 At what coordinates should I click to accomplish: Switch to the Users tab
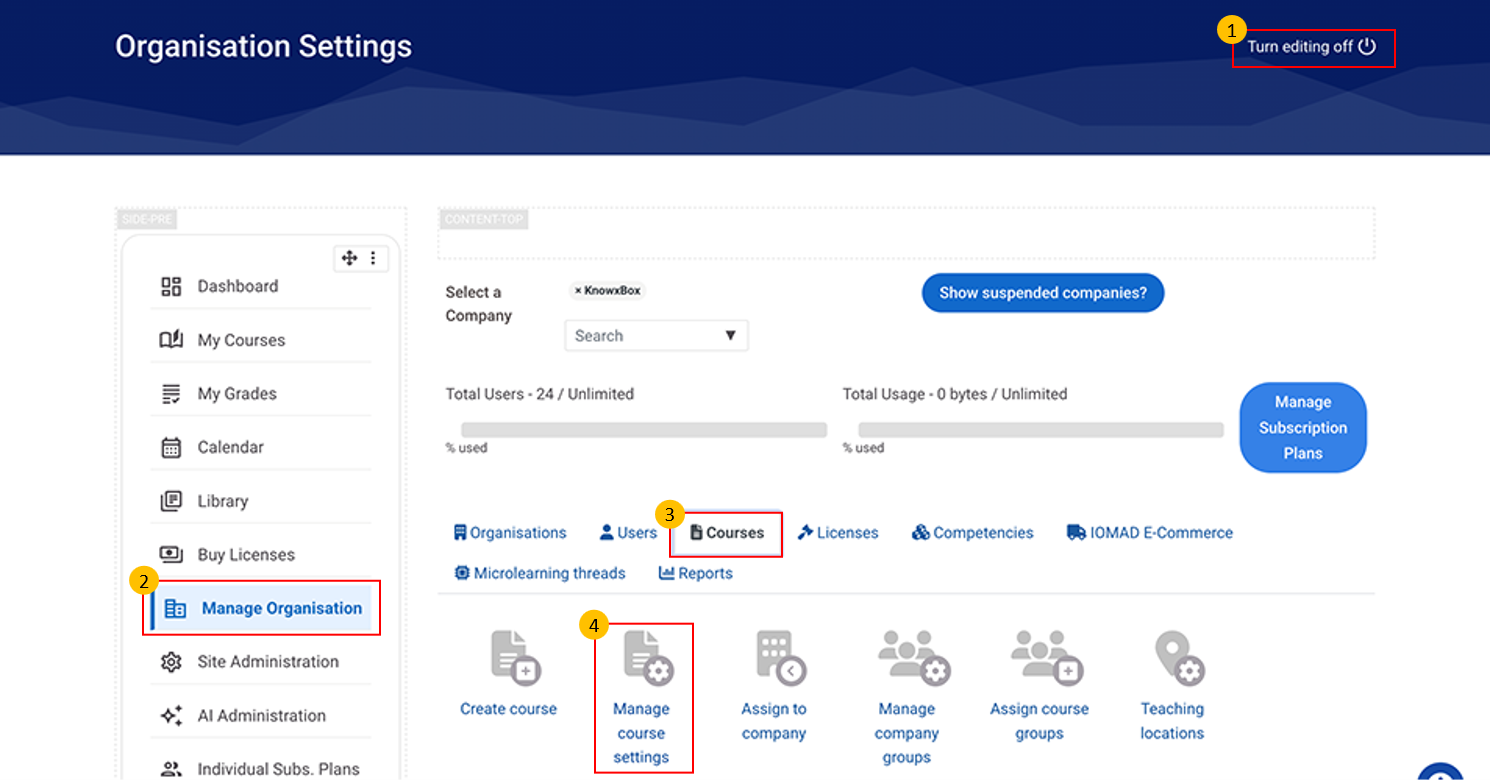pyautogui.click(x=628, y=533)
